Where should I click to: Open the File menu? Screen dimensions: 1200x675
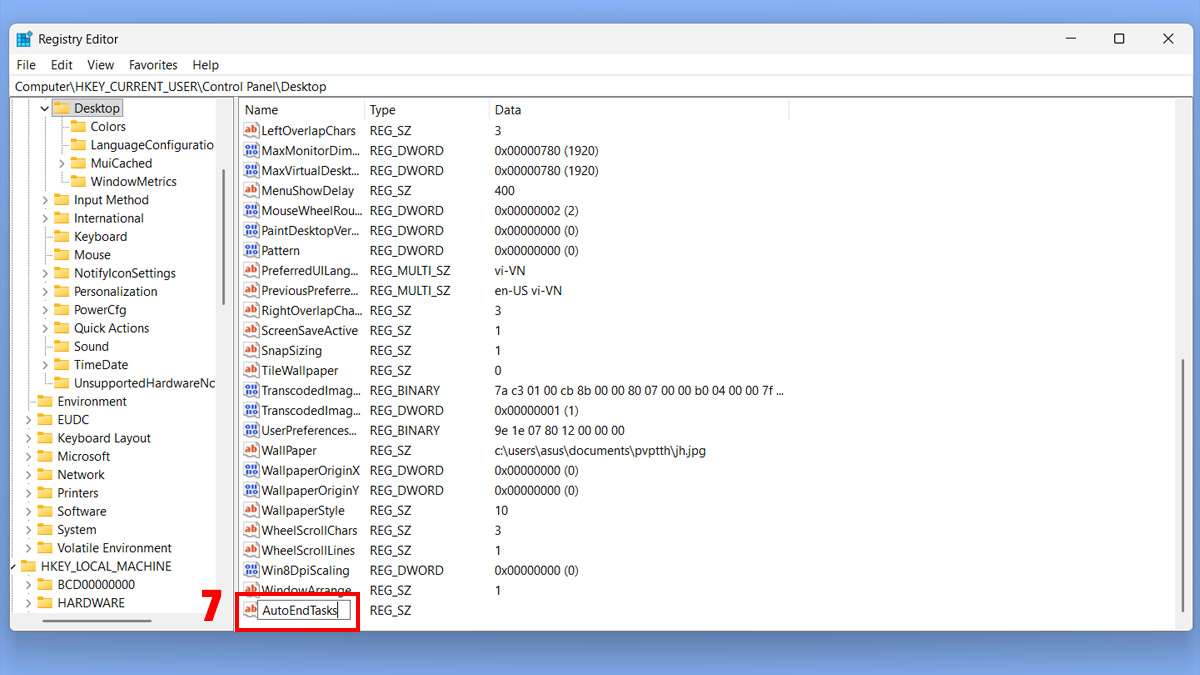coord(26,65)
